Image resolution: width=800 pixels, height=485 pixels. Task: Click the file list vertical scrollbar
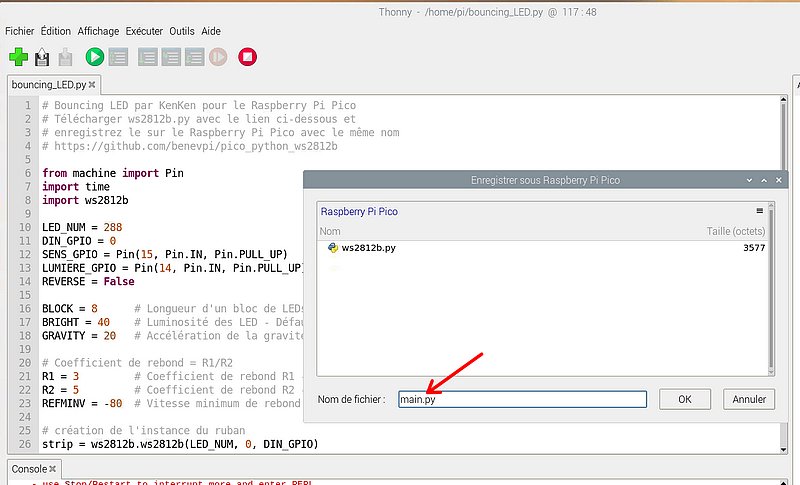tap(771, 289)
